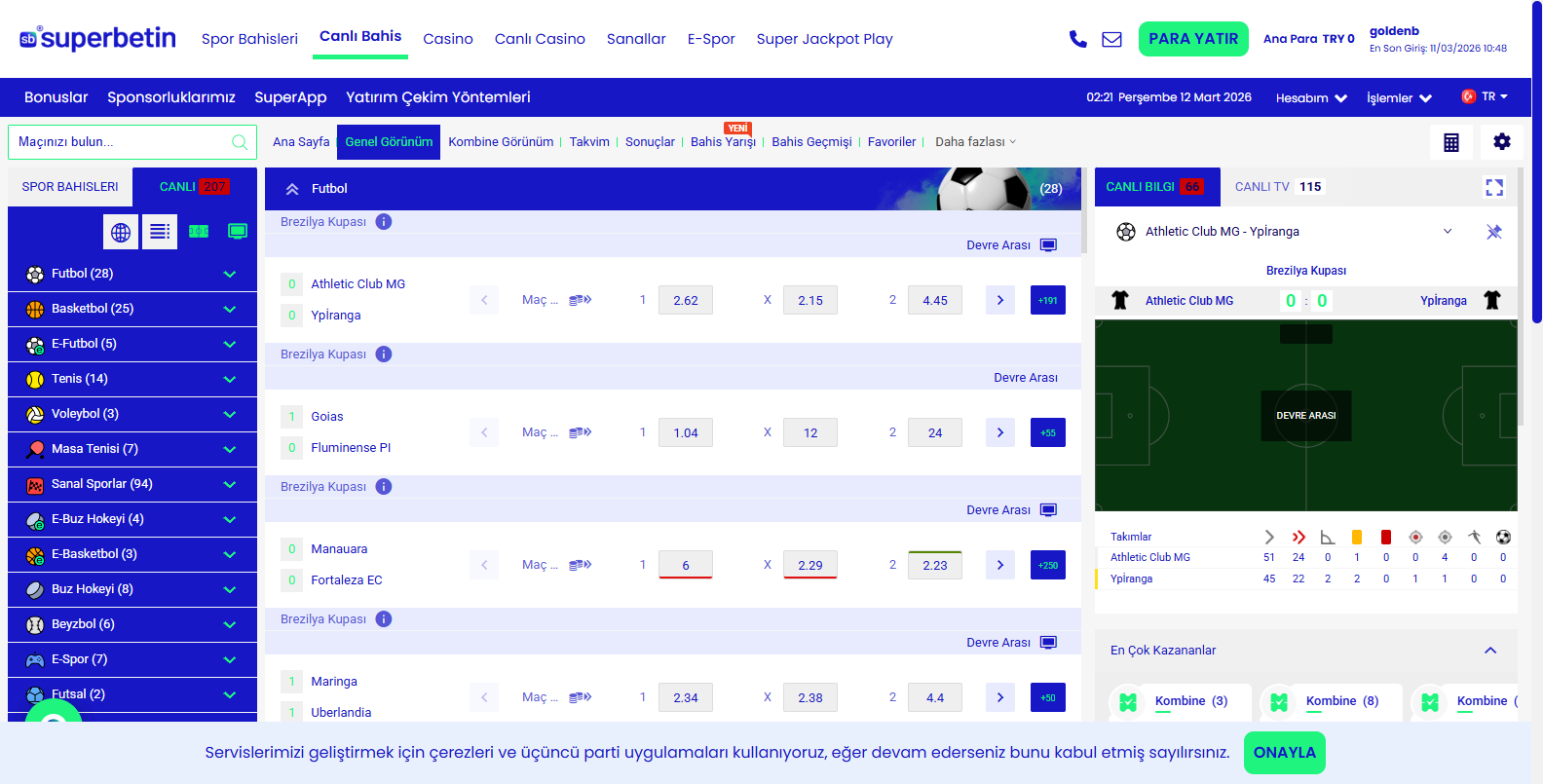Click ONAYLA to accept cookies

pos(1285,753)
